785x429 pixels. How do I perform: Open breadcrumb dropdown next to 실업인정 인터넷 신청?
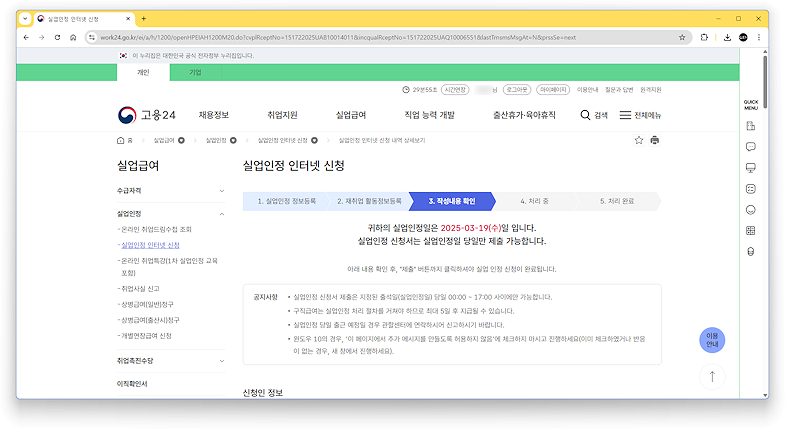[x=314, y=141]
